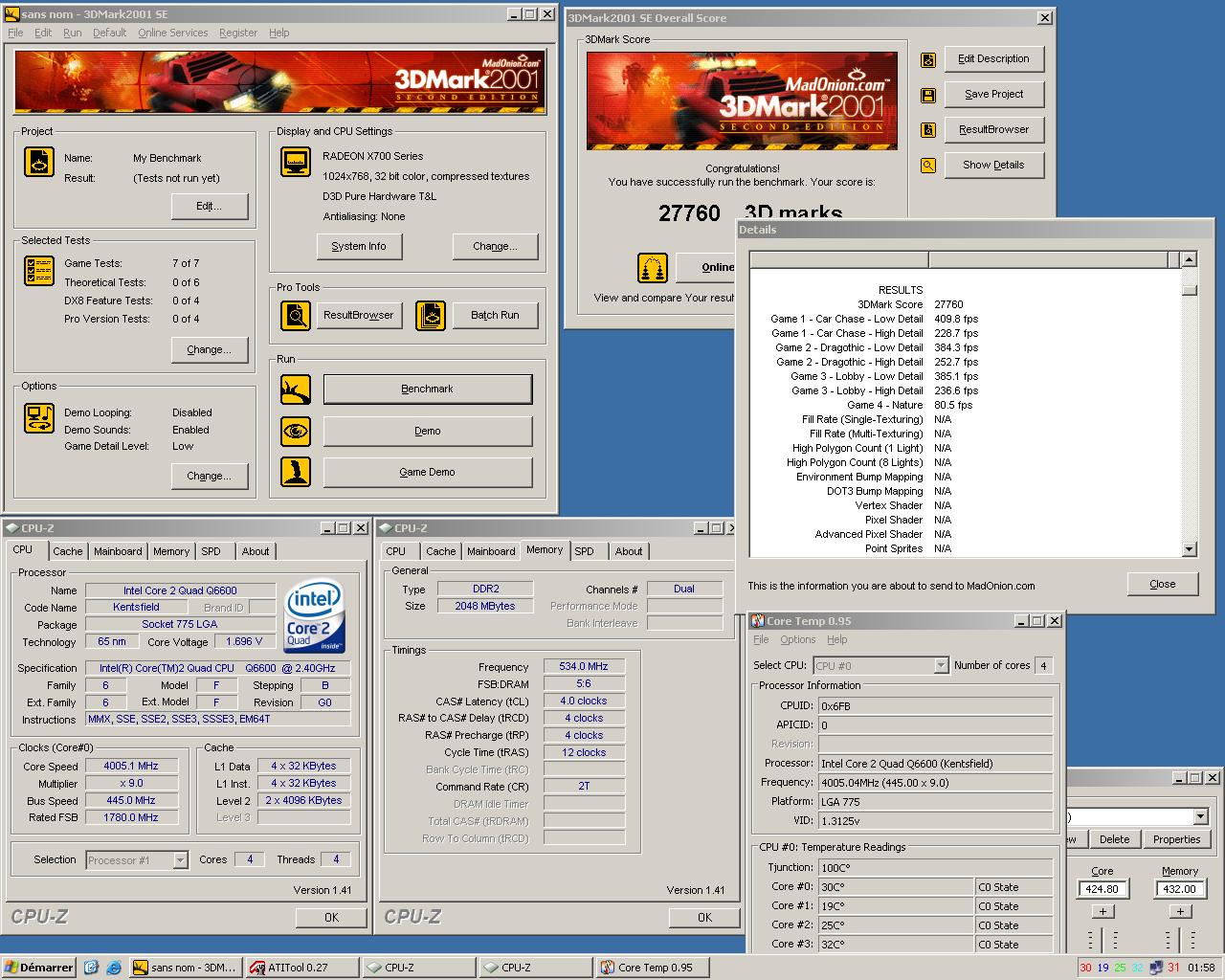This screenshot has height=980, width=1225.
Task: Open the File menu in 3DMark2001
Action: (x=15, y=33)
